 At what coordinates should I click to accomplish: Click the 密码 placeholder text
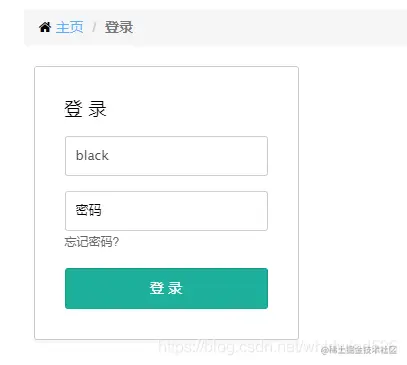pos(88,210)
